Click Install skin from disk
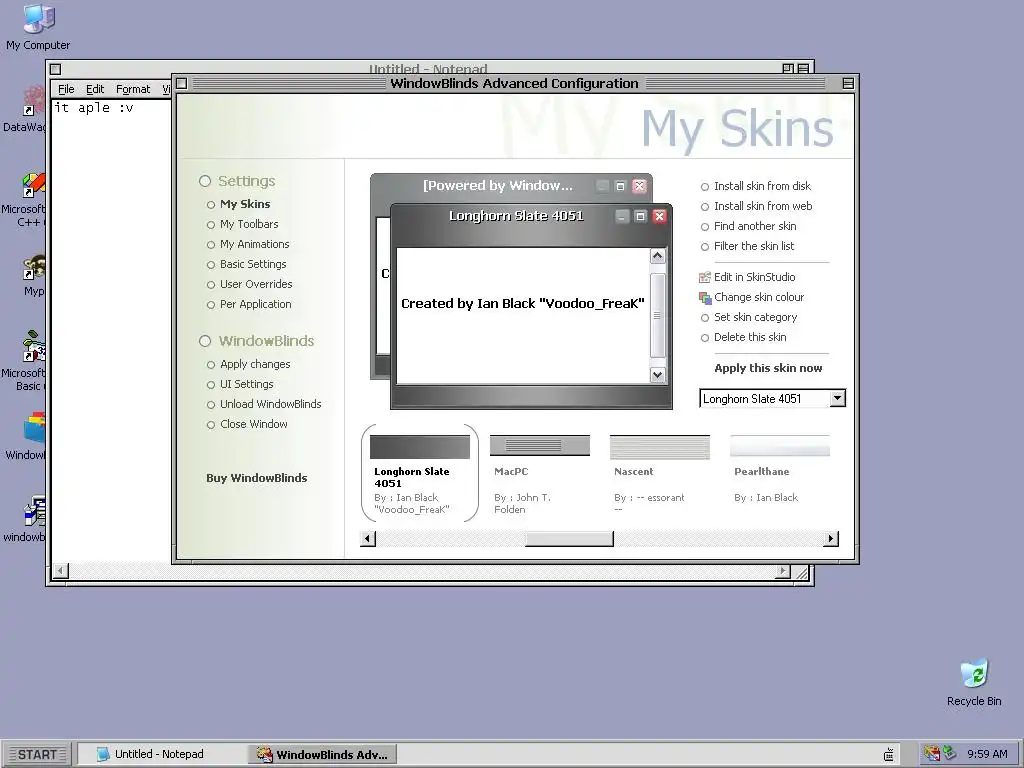 click(x=756, y=186)
